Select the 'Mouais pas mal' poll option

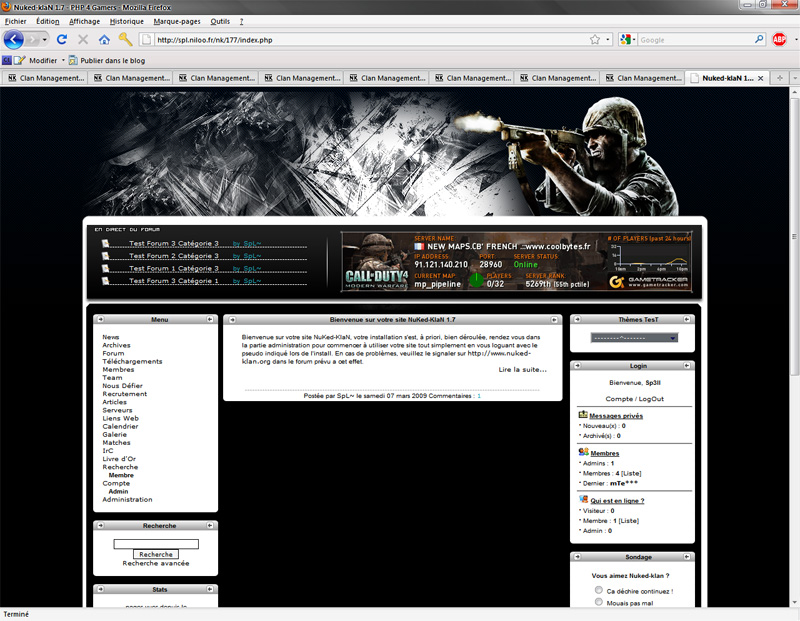[x=598, y=603]
